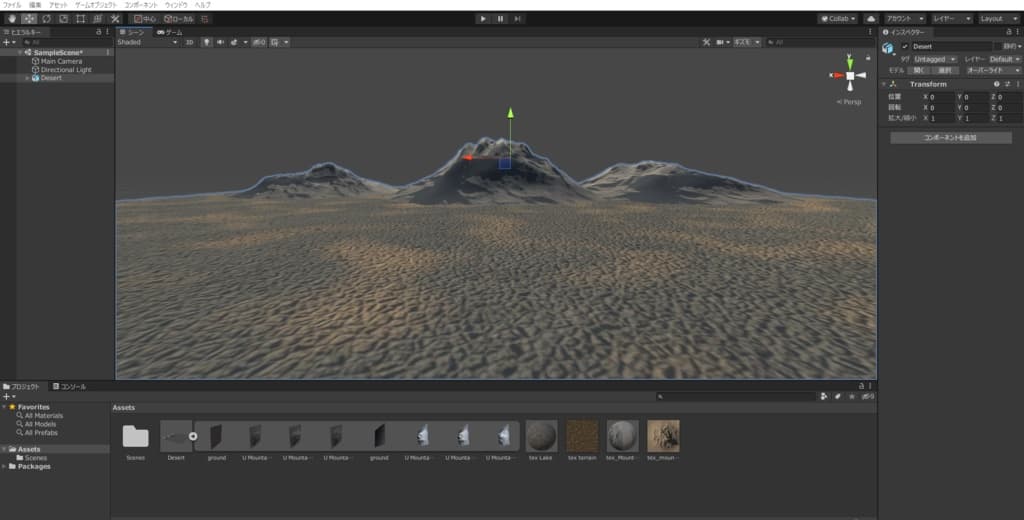Toggle scene lighting with the lightbulb icon

(x=207, y=42)
